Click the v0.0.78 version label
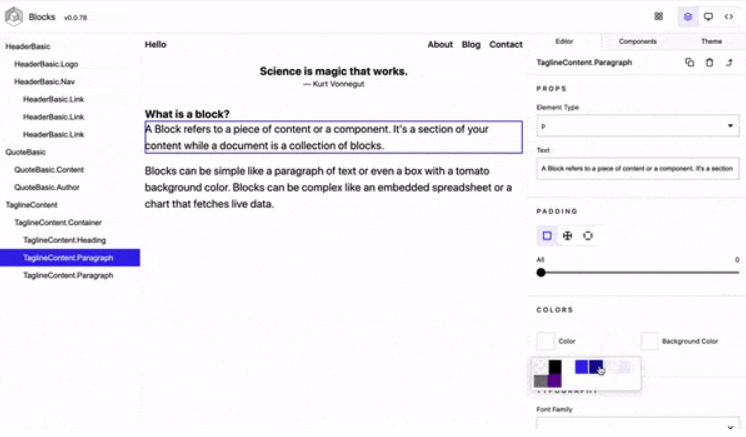 coord(75,18)
